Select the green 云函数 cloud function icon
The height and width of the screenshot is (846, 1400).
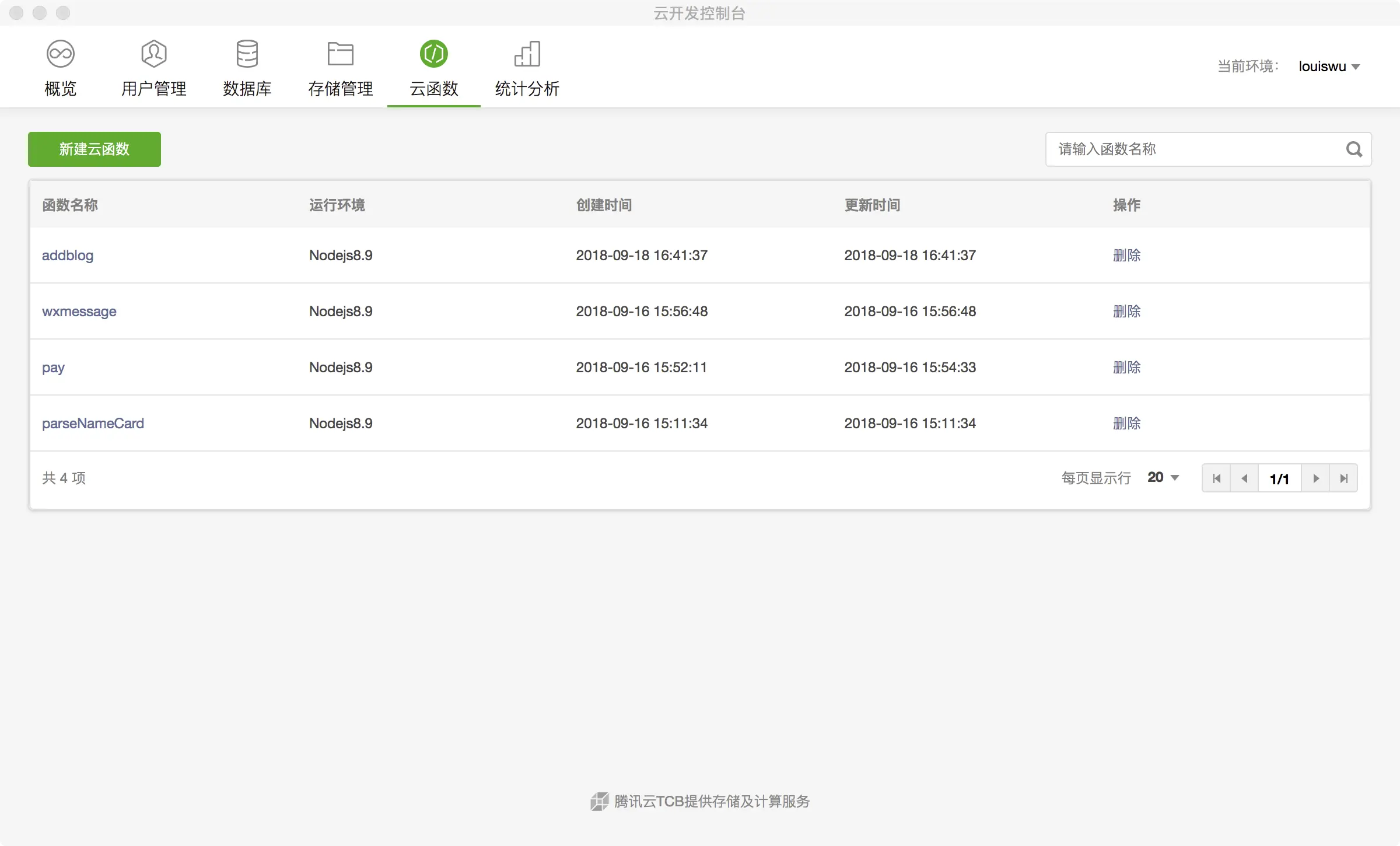[434, 54]
